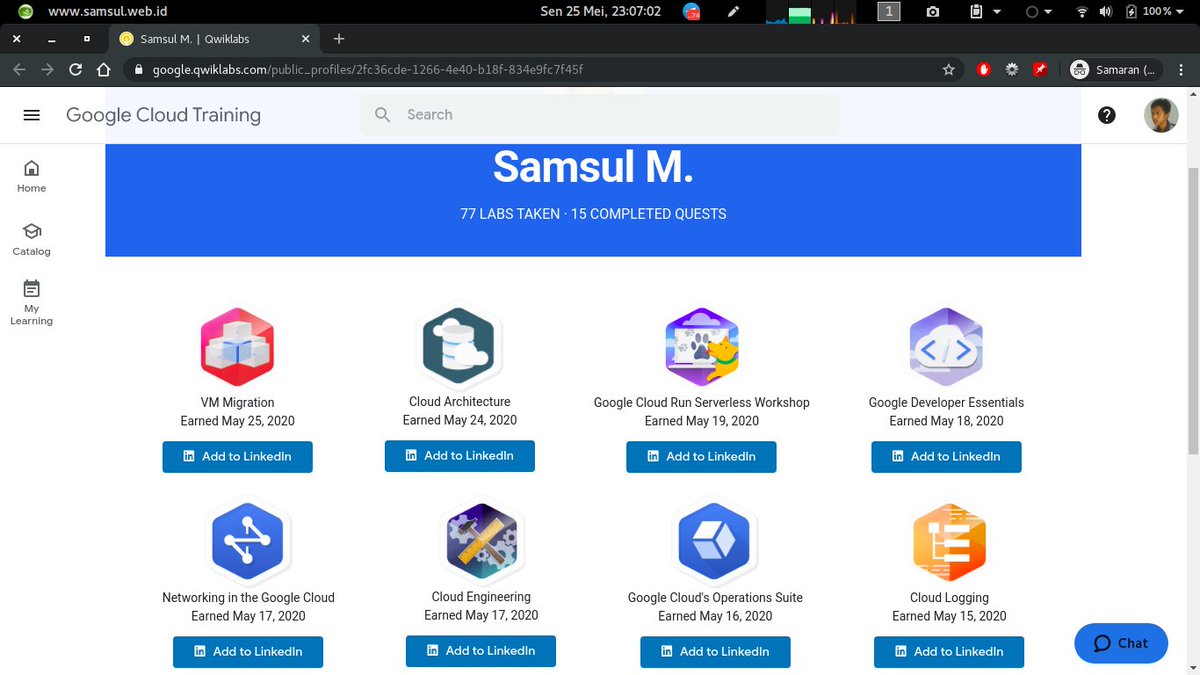Open the Catalog sidebar item

31,240
